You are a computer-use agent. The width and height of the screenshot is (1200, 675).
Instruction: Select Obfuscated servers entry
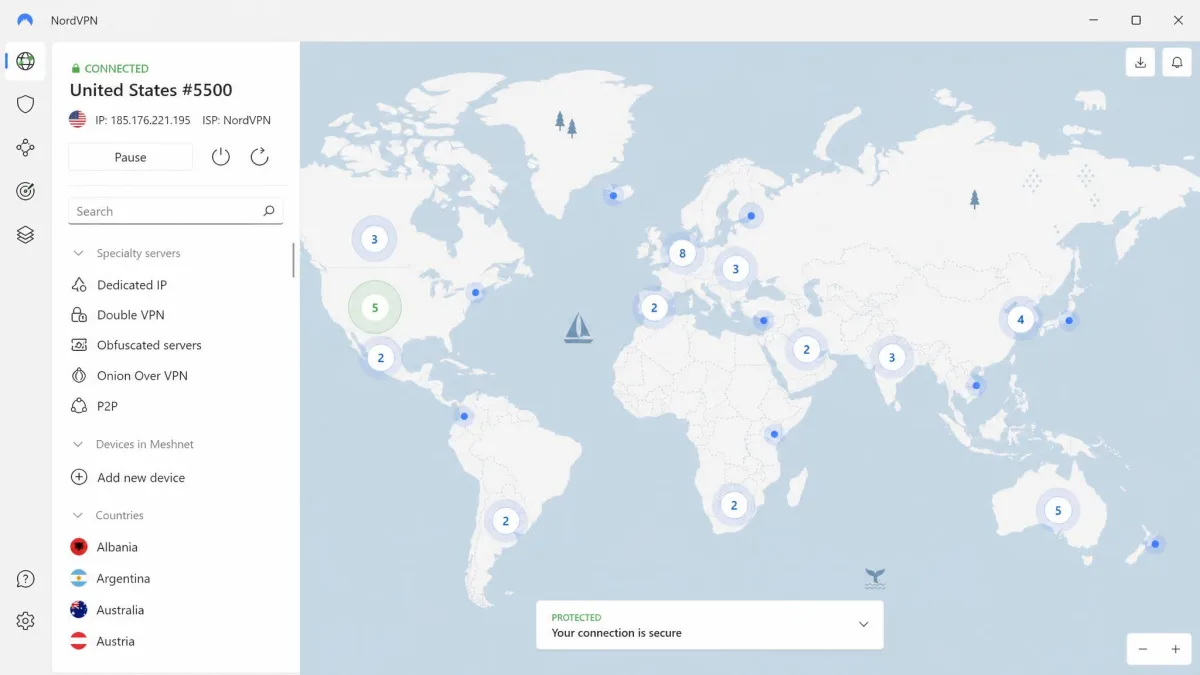[176, 345]
